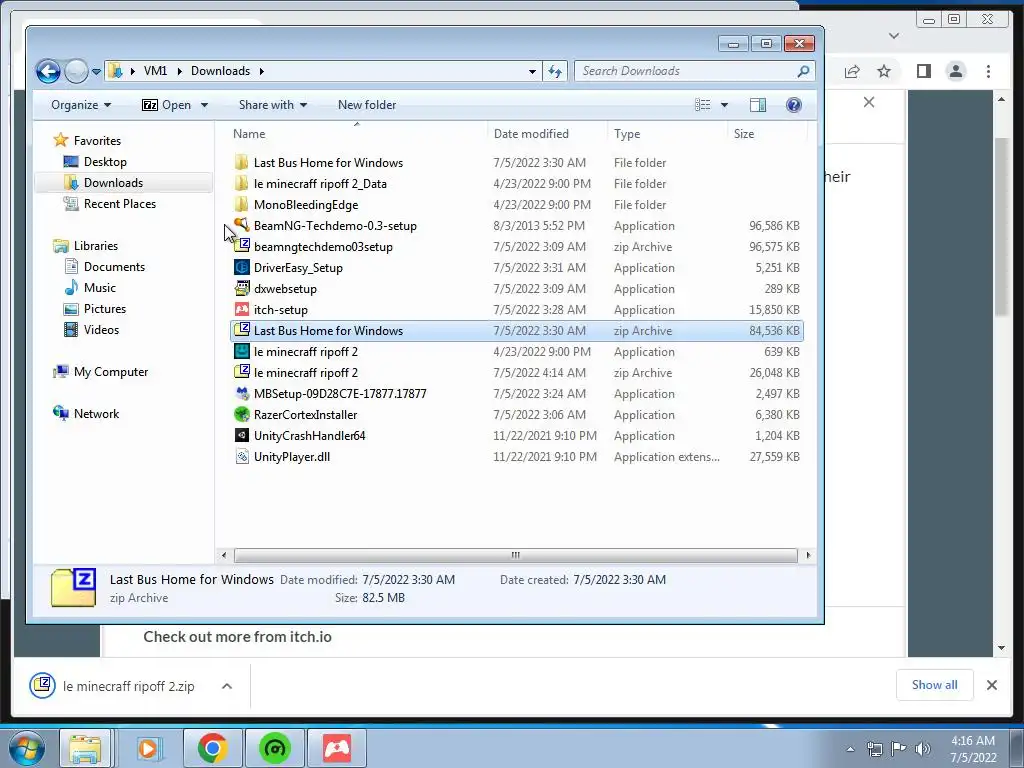Select Libraries in navigation pane
Screen dimensions: 1024x768
95,246
